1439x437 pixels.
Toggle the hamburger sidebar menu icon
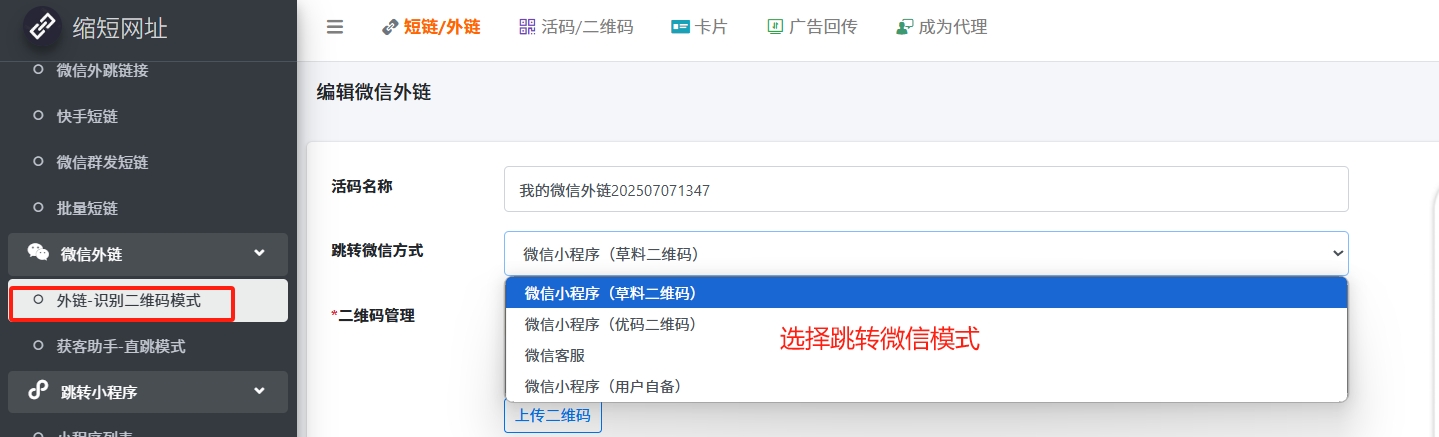[335, 27]
